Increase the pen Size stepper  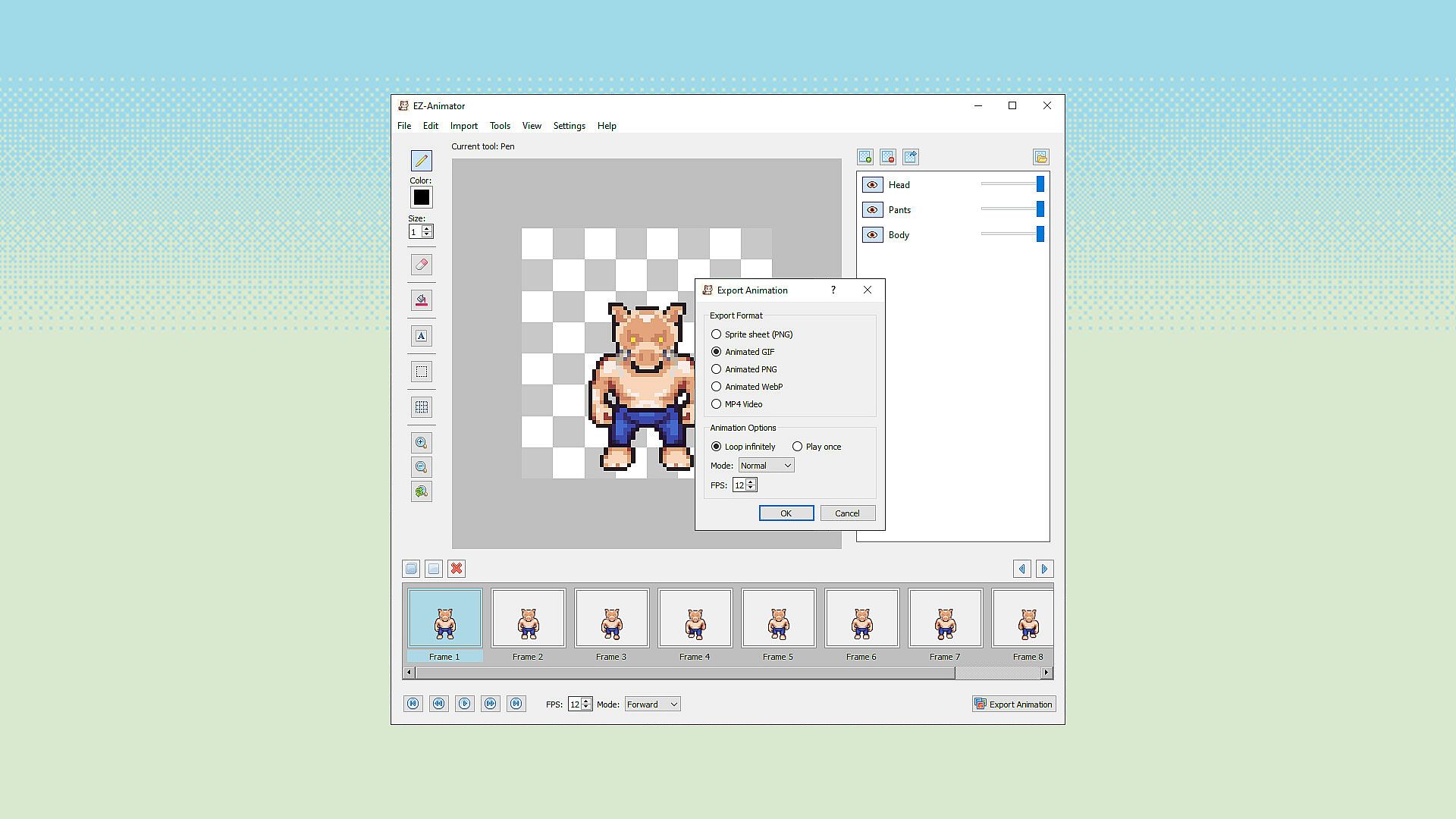(428, 228)
